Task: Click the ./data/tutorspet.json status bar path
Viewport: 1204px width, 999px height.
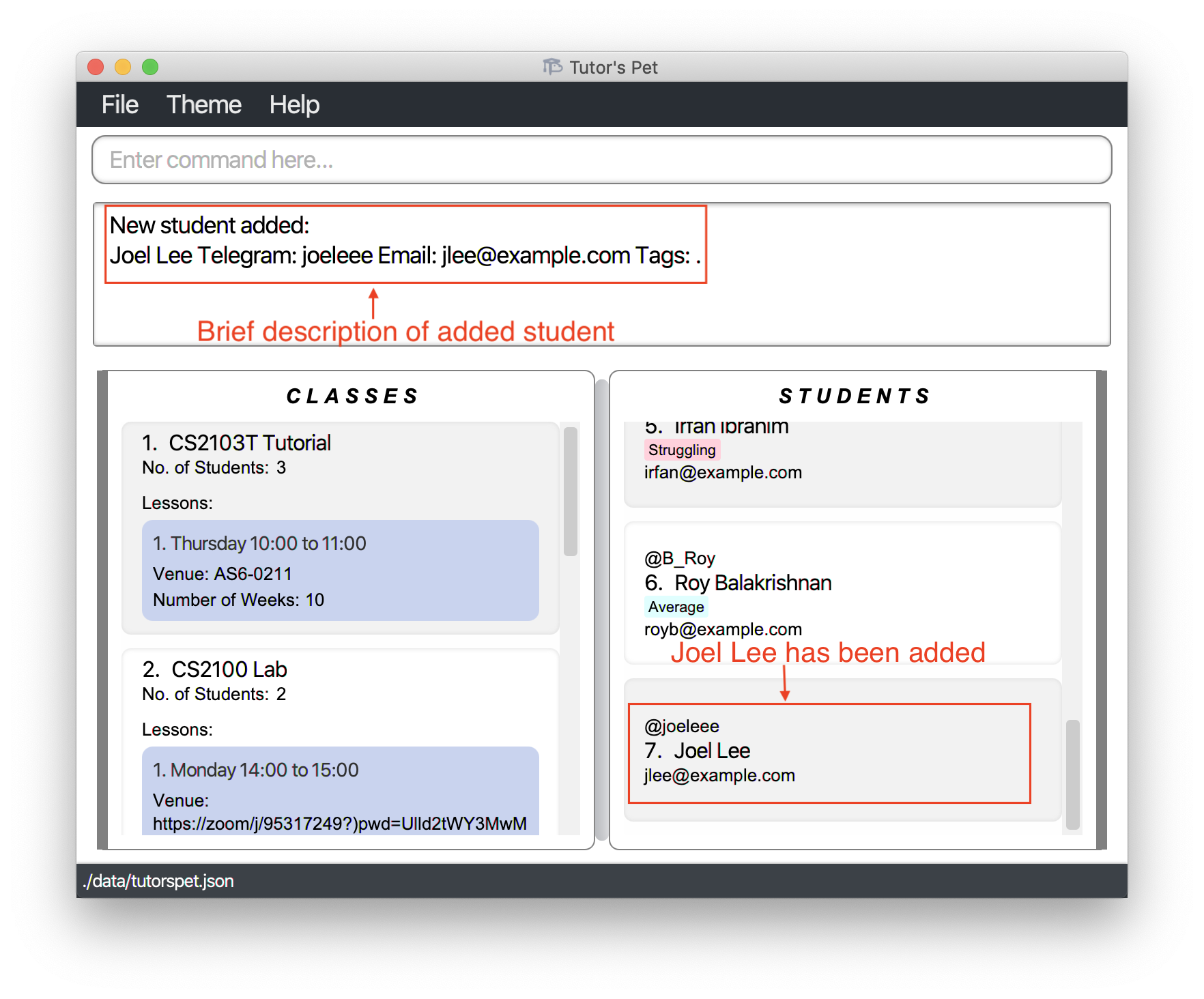Action: pos(158,881)
